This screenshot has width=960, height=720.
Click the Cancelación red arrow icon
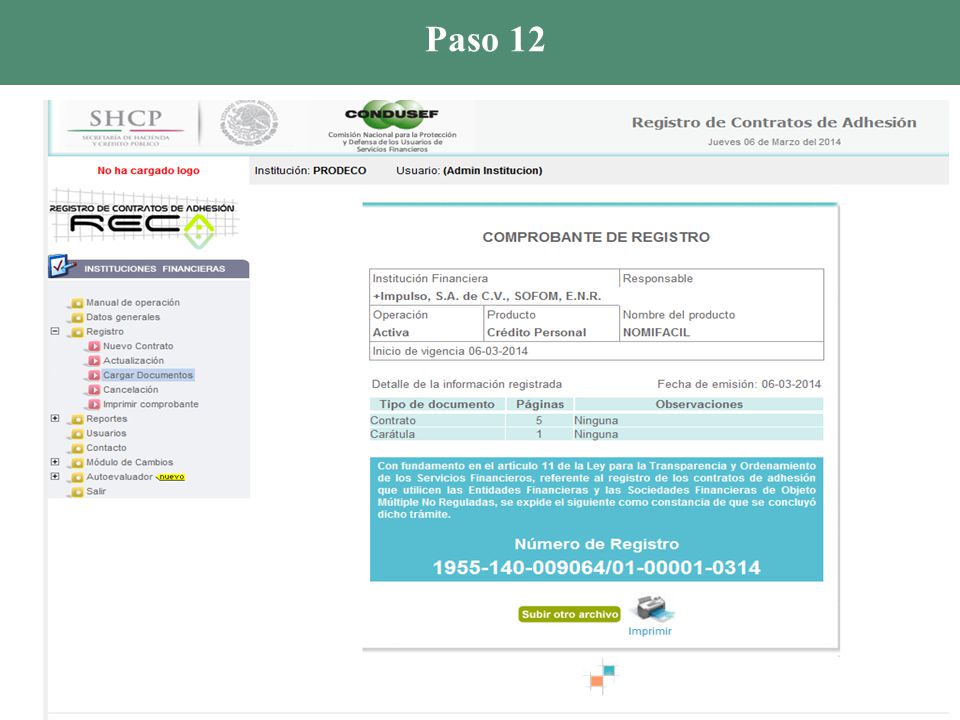tap(94, 389)
